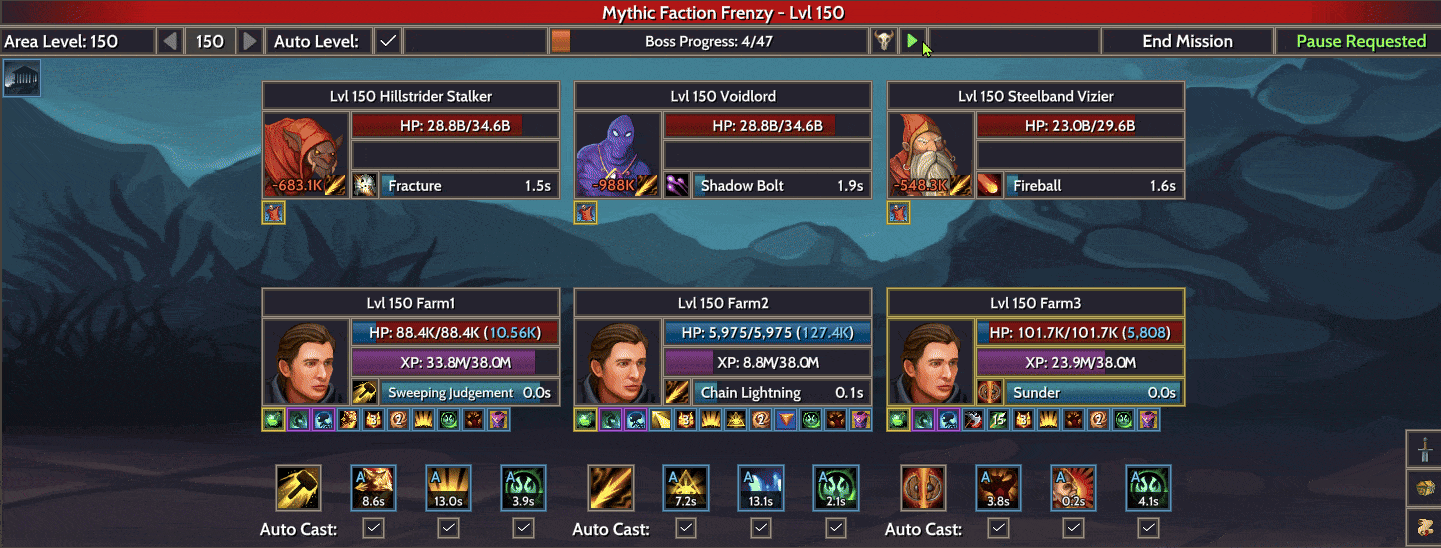Screen dimensions: 1441x548
Task: Click the Boss Progress 4/47 bar
Action: point(709,41)
